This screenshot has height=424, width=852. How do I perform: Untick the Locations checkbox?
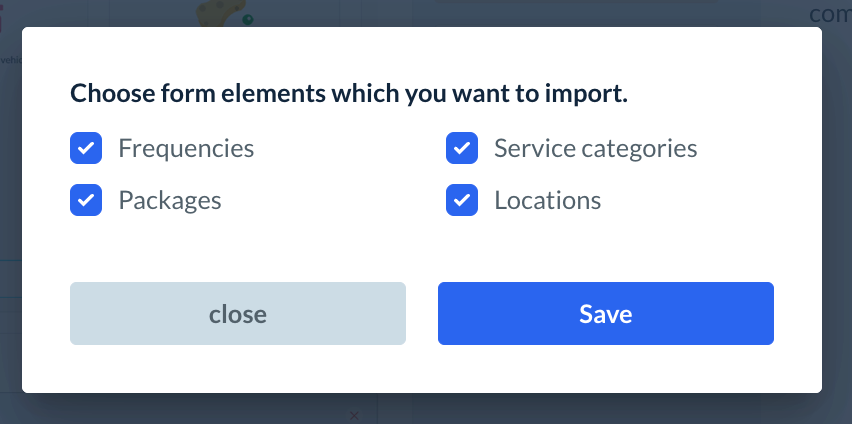coord(462,200)
